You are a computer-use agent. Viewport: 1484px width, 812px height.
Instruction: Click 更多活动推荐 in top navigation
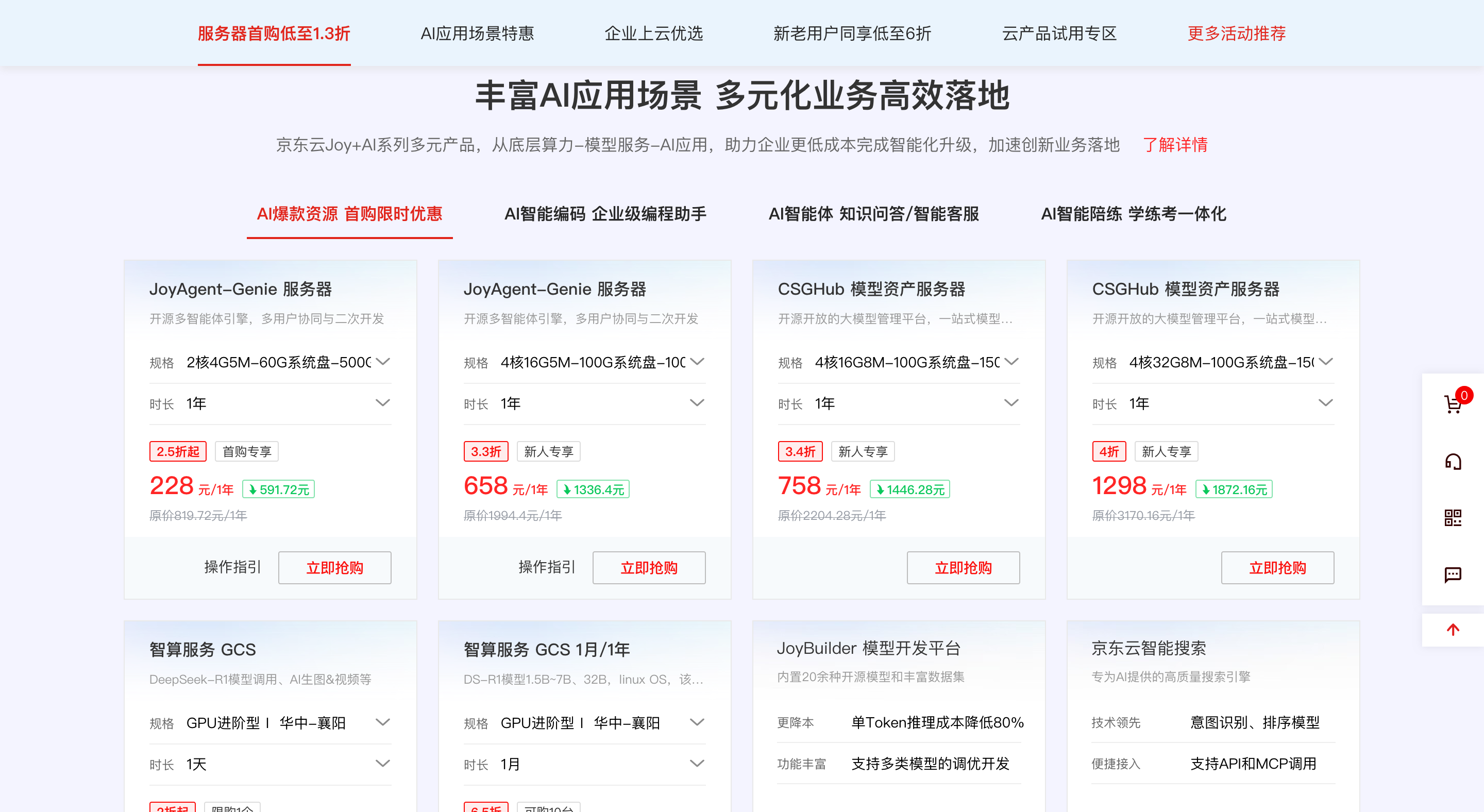click(x=1236, y=33)
